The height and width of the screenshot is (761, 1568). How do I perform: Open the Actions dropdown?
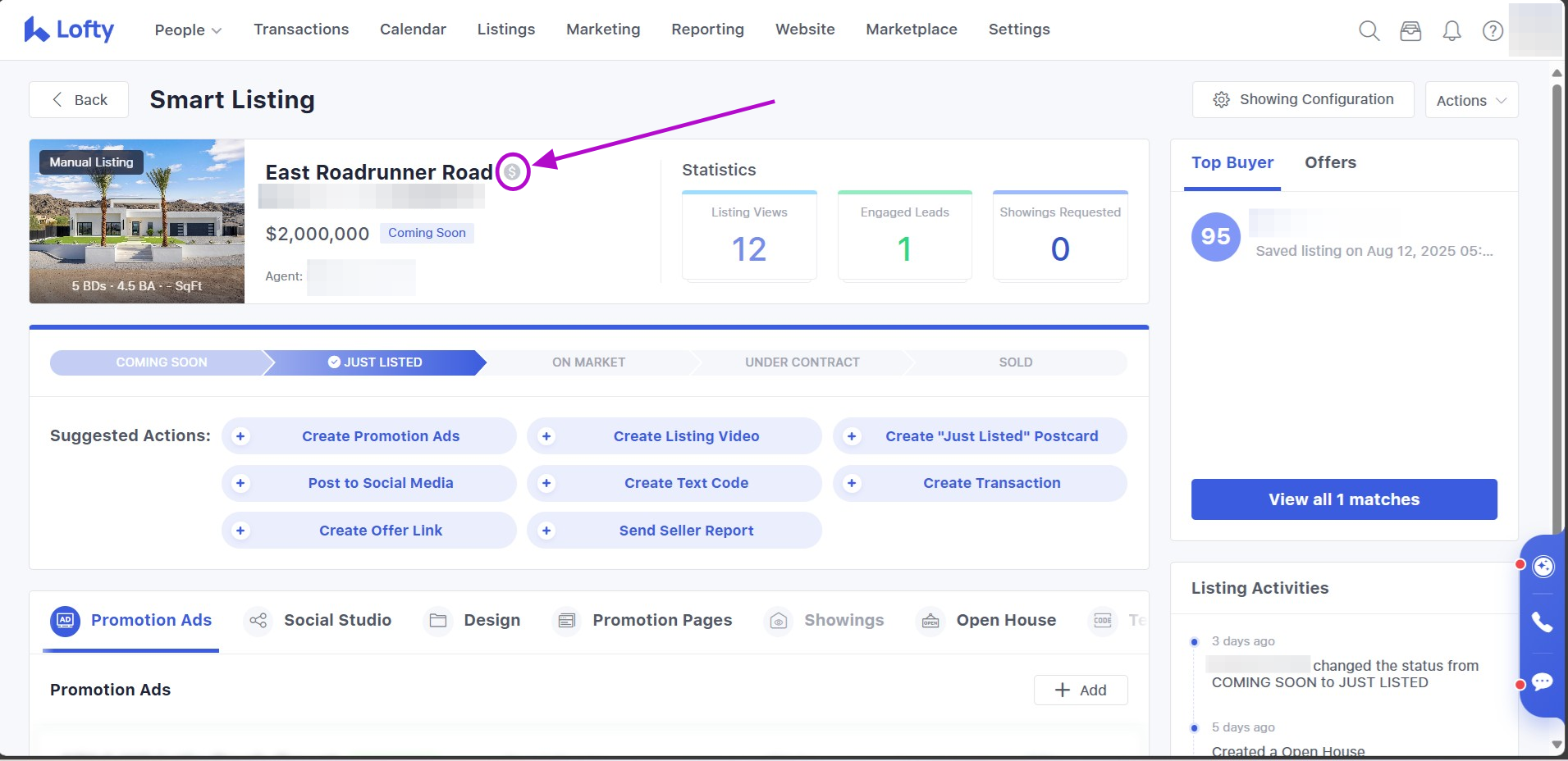[1471, 100]
